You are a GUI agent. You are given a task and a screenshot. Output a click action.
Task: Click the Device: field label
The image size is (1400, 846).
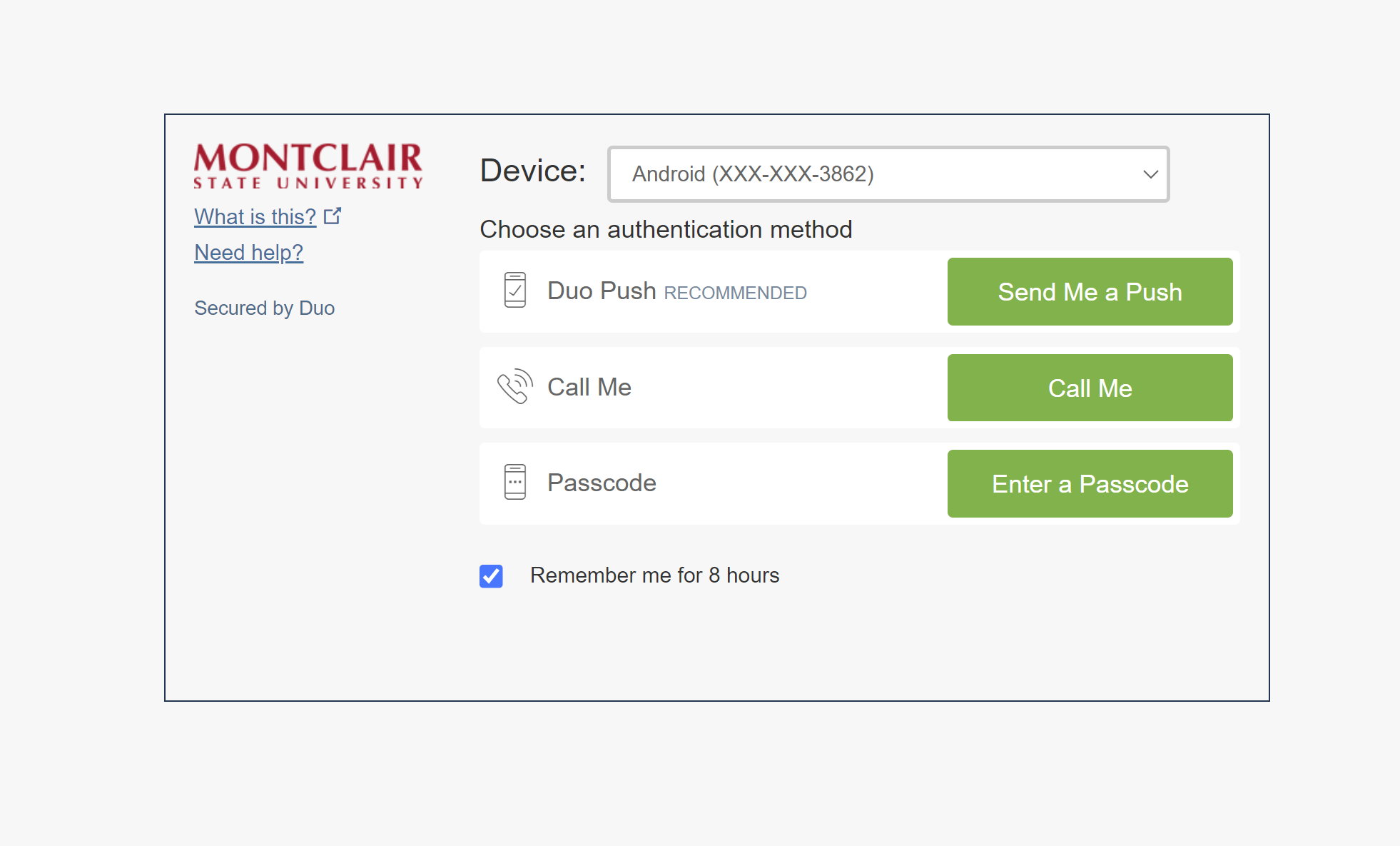[533, 171]
